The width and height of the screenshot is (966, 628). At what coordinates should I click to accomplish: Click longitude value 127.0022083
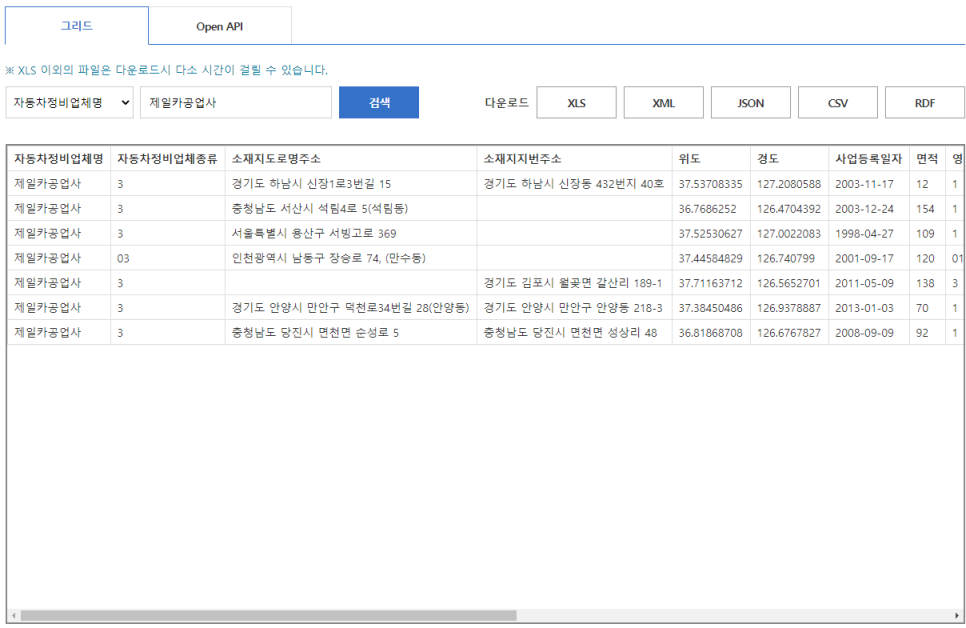tap(789, 234)
